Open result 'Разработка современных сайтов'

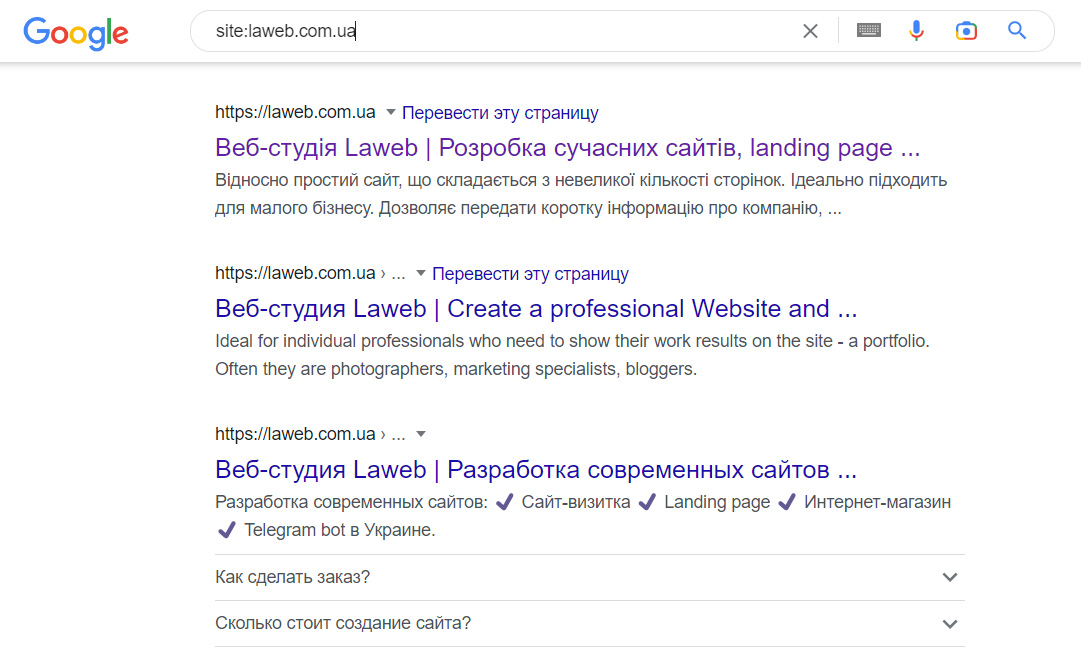536,470
